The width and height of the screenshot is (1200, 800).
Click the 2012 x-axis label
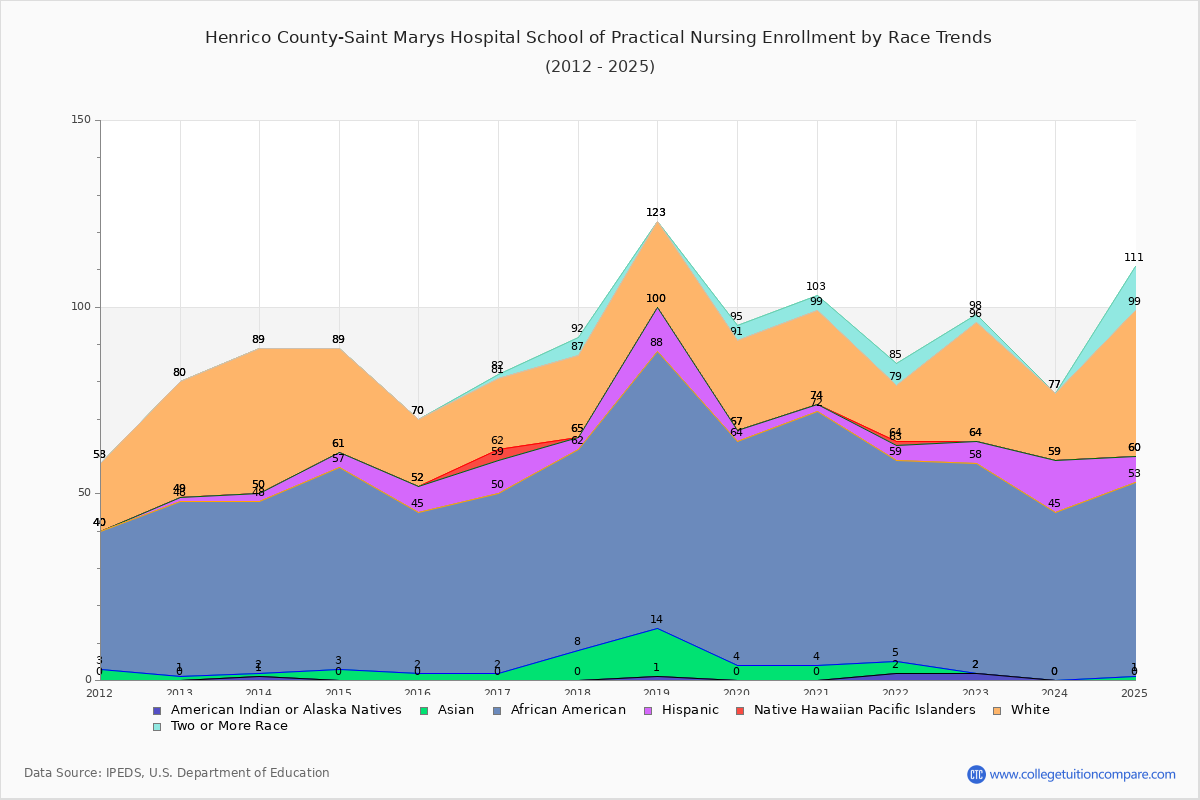click(x=100, y=693)
